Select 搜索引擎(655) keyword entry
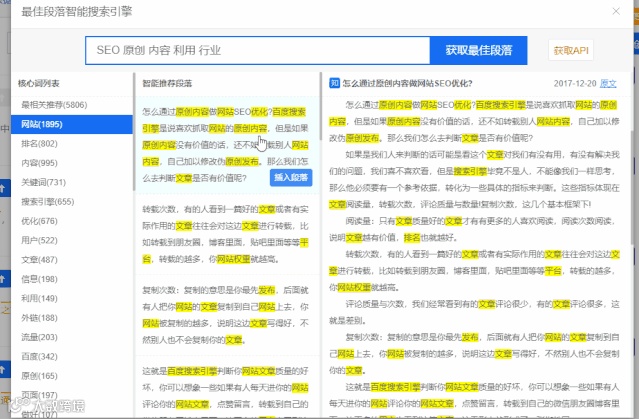This screenshot has width=639, height=419. pyautogui.click(x=72, y=202)
